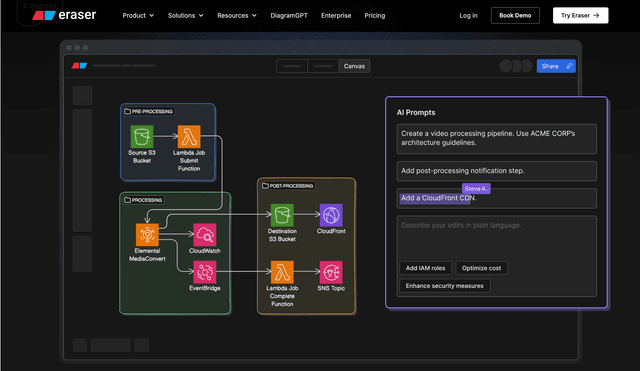Click the Lambda Job Submit Function icon

coord(189,136)
